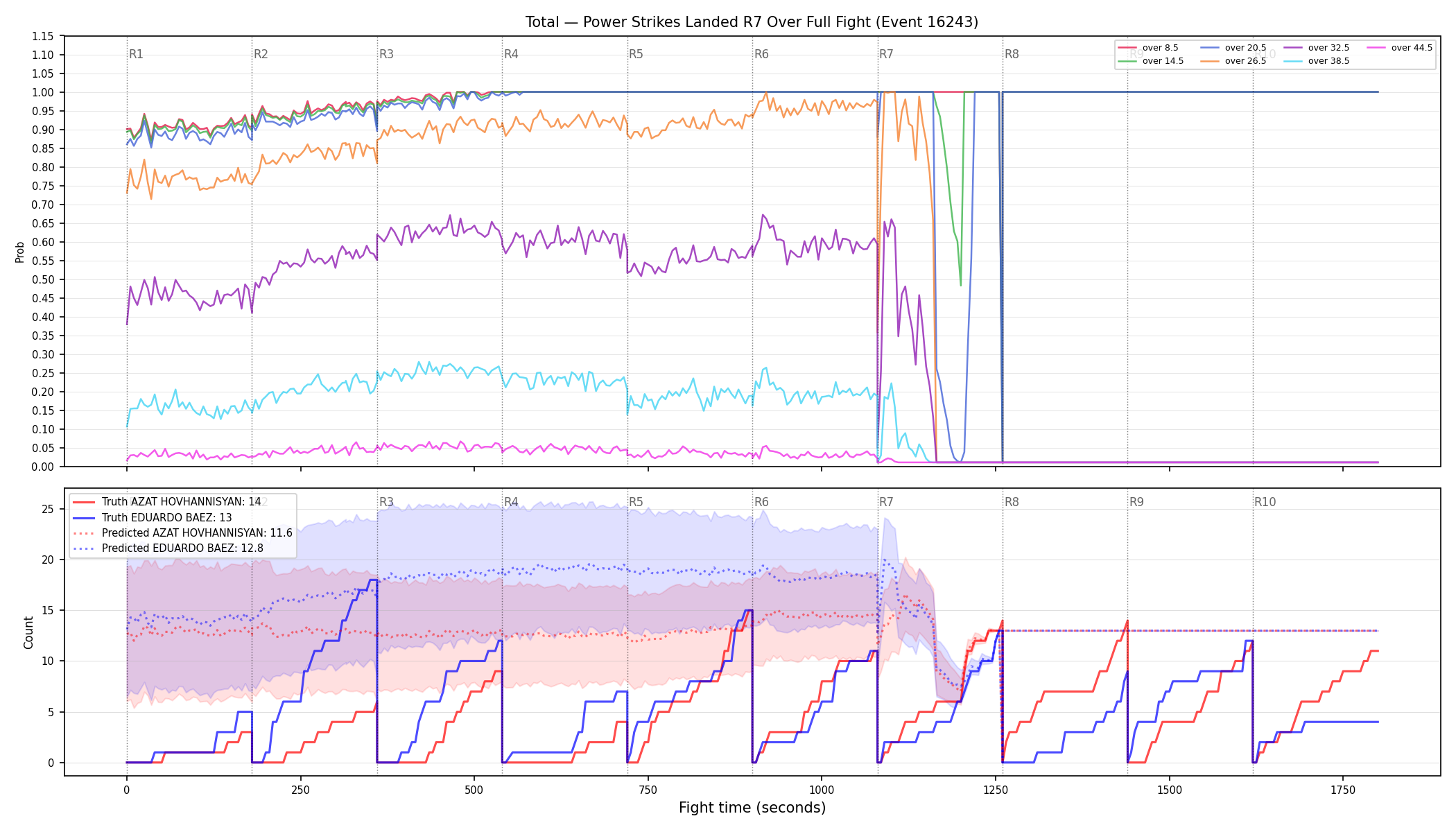Select 'Predicted EDUARDO BAEZ: 12.8' legend entry
The image size is (1456, 832).
(x=168, y=548)
